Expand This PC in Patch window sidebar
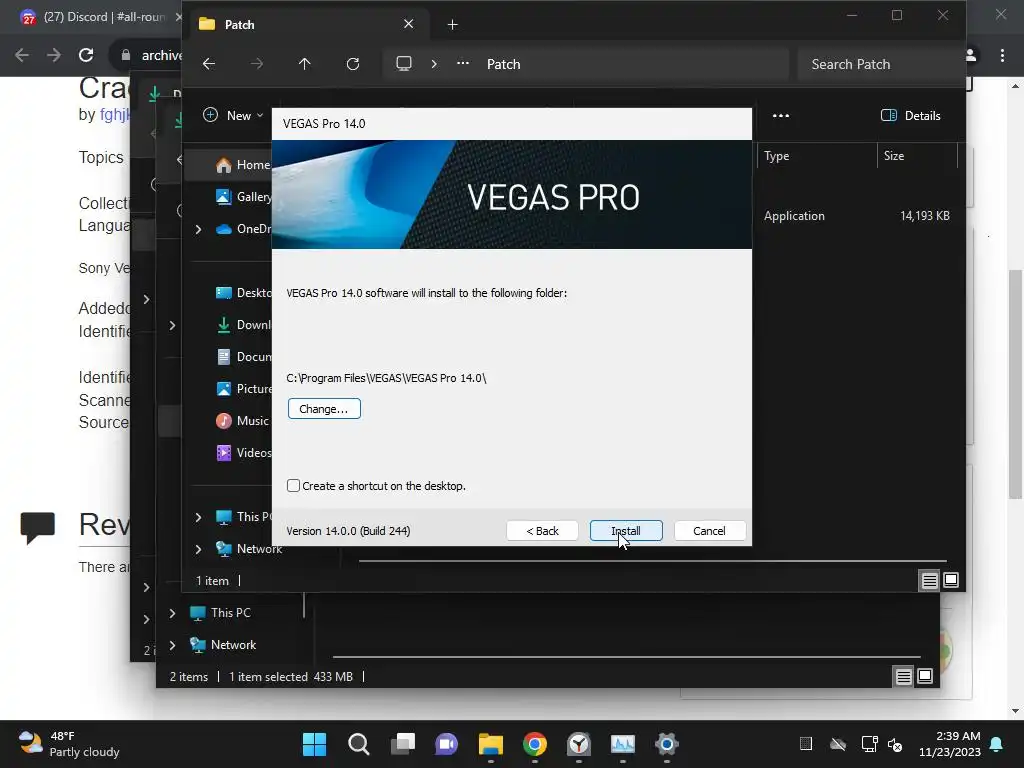Screen dimensions: 1024x768 pyautogui.click(x=199, y=517)
